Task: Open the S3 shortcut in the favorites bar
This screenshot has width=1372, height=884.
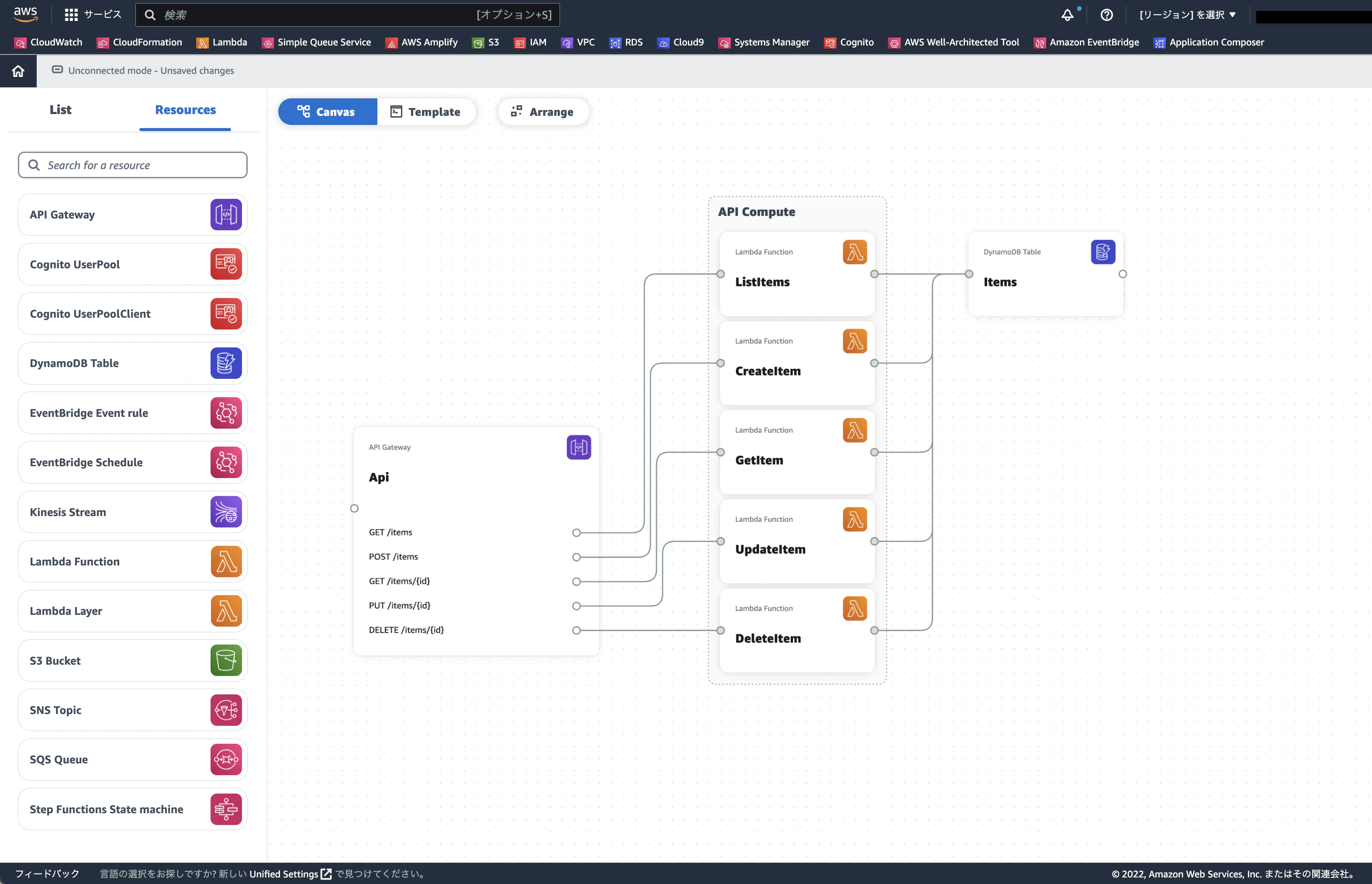Action: (x=485, y=42)
